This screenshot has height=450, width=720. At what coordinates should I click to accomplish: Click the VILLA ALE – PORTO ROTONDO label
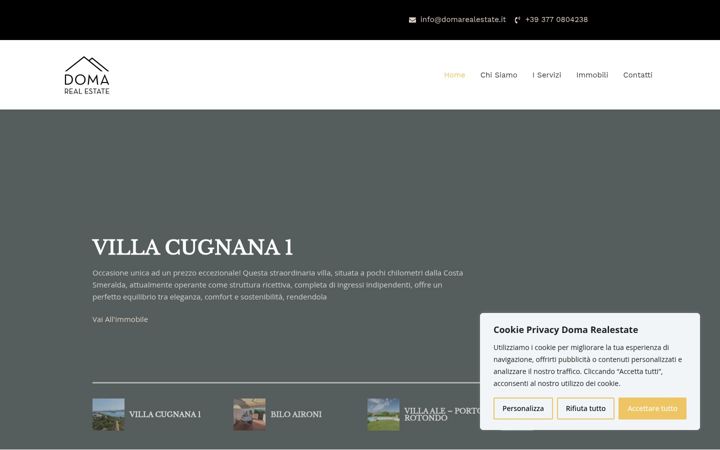tap(442, 414)
